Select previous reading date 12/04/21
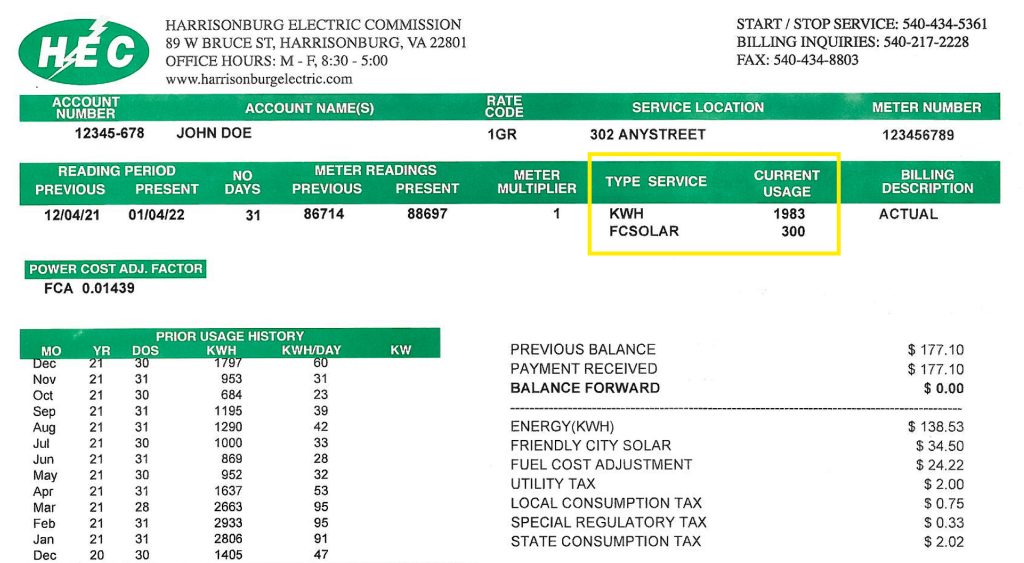Screen dimensions: 1024x563 [x=72, y=215]
